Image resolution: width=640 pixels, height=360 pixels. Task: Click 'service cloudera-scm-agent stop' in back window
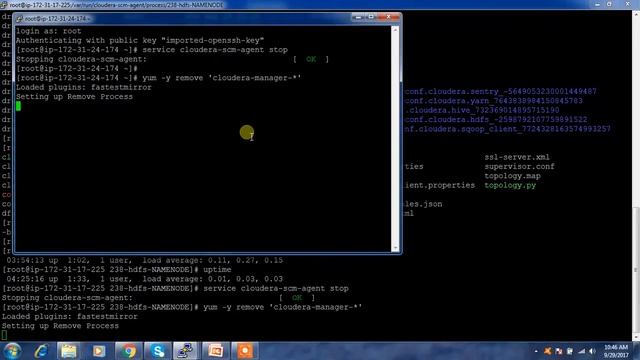[x=276, y=289]
